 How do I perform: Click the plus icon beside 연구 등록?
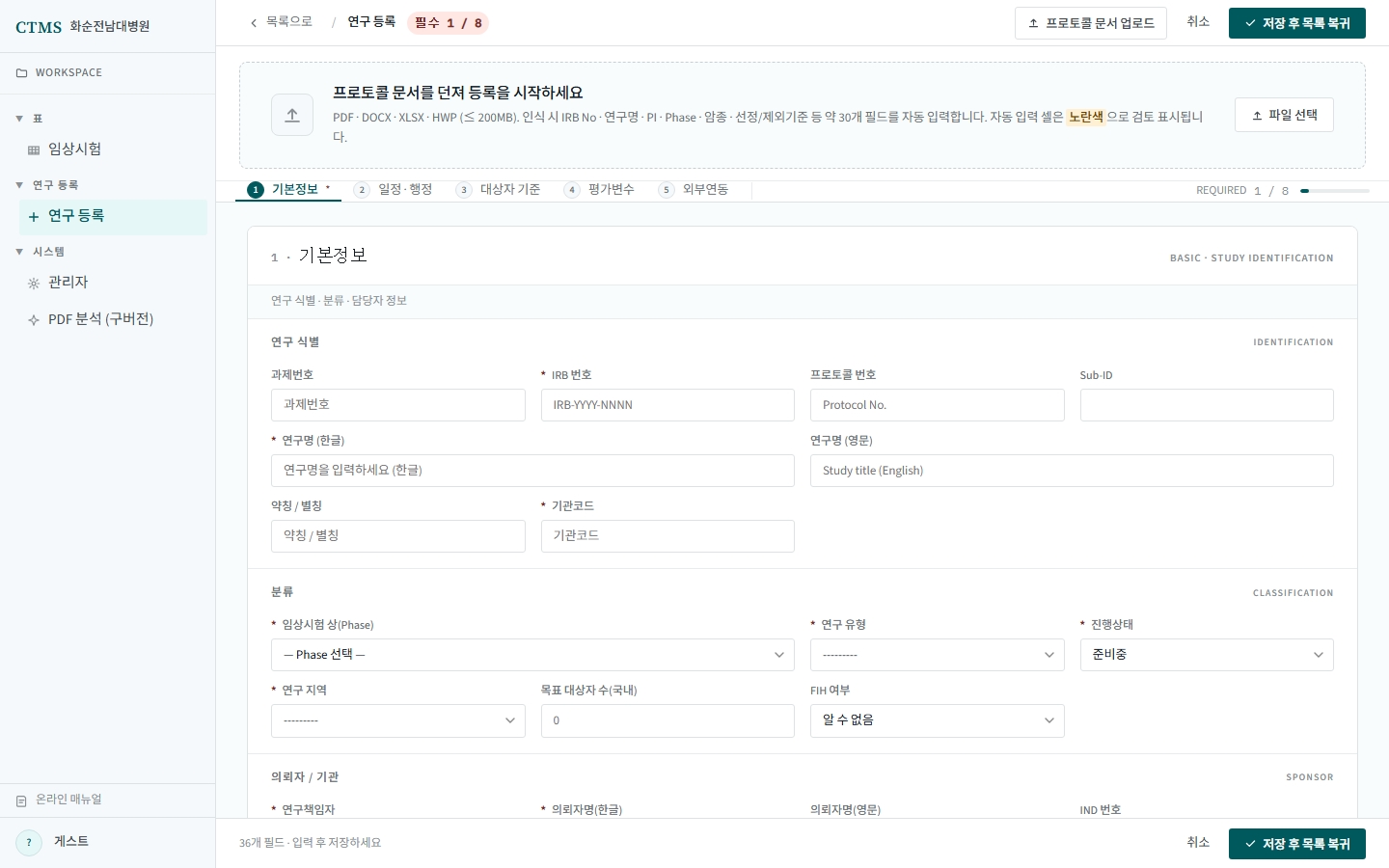(34, 217)
